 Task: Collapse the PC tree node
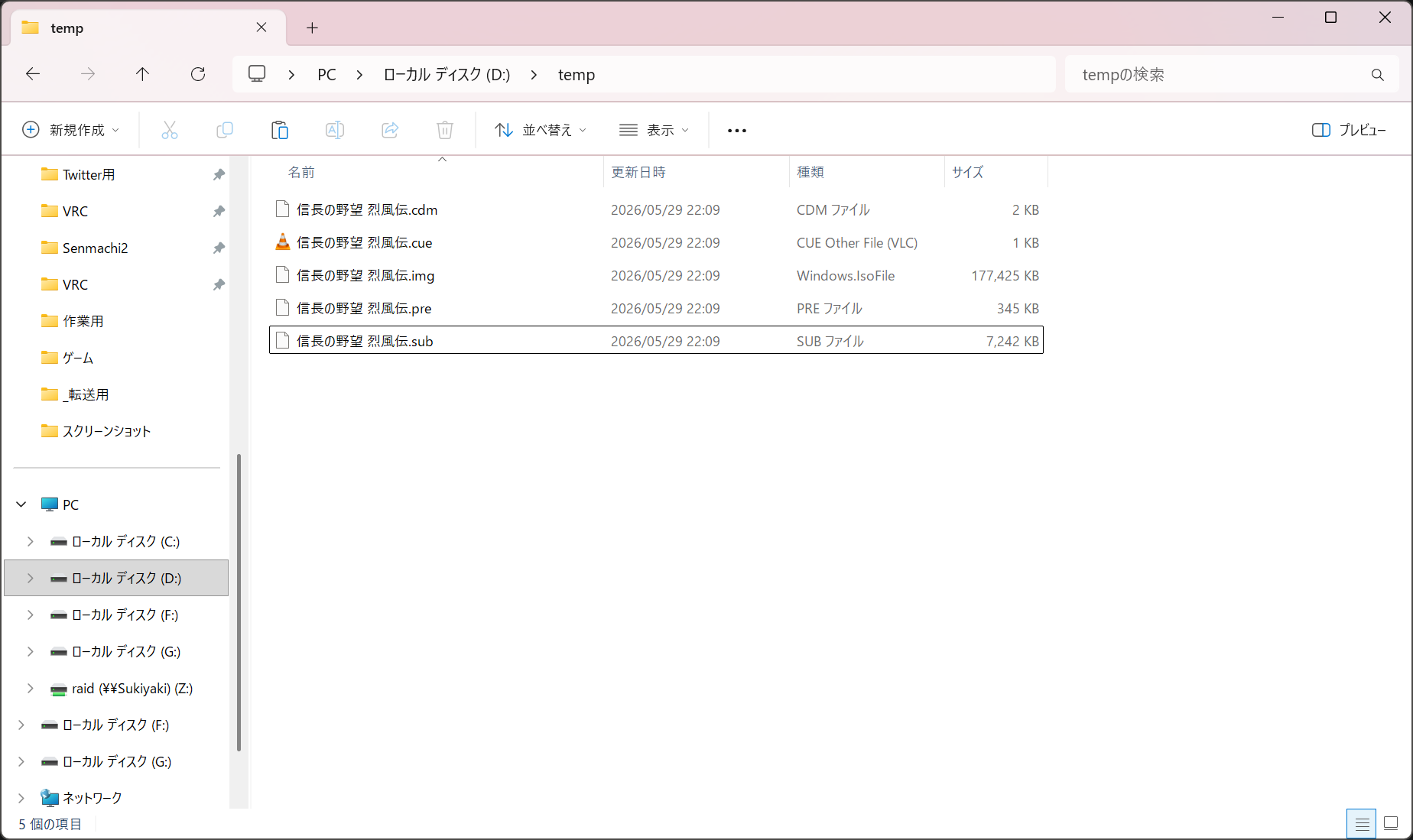21,504
